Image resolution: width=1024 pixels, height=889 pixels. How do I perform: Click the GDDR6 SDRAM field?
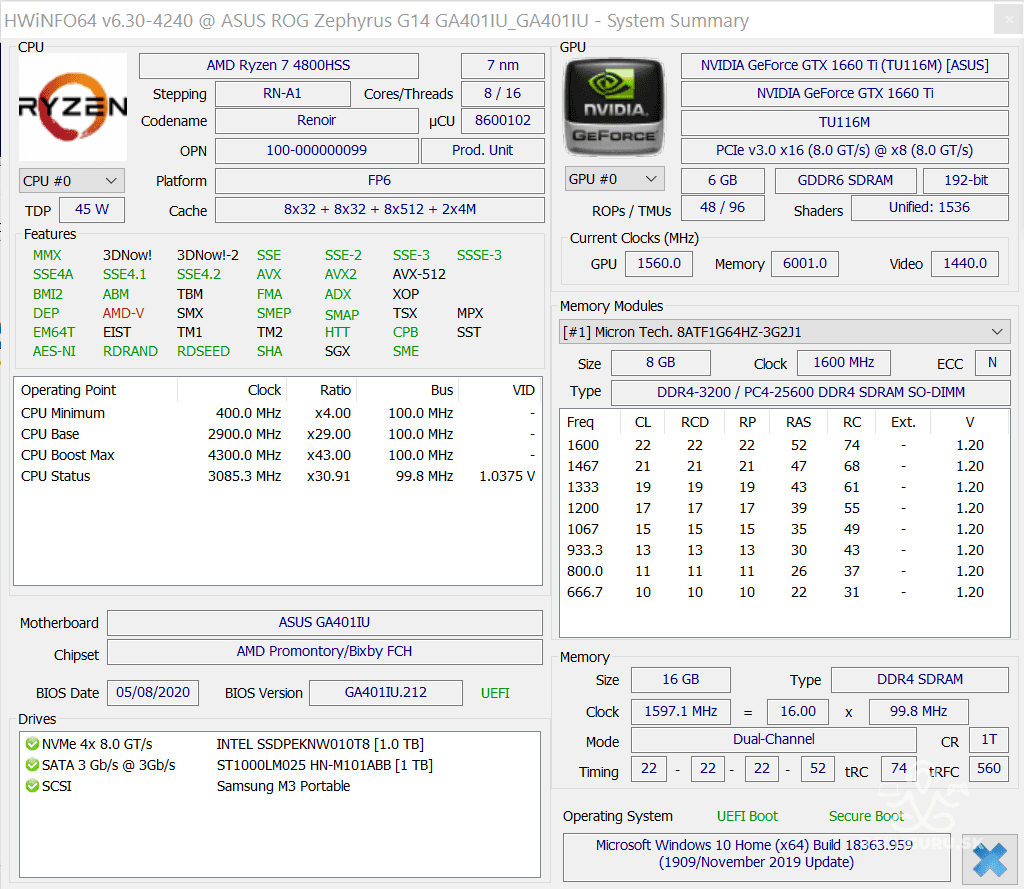pyautogui.click(x=845, y=180)
